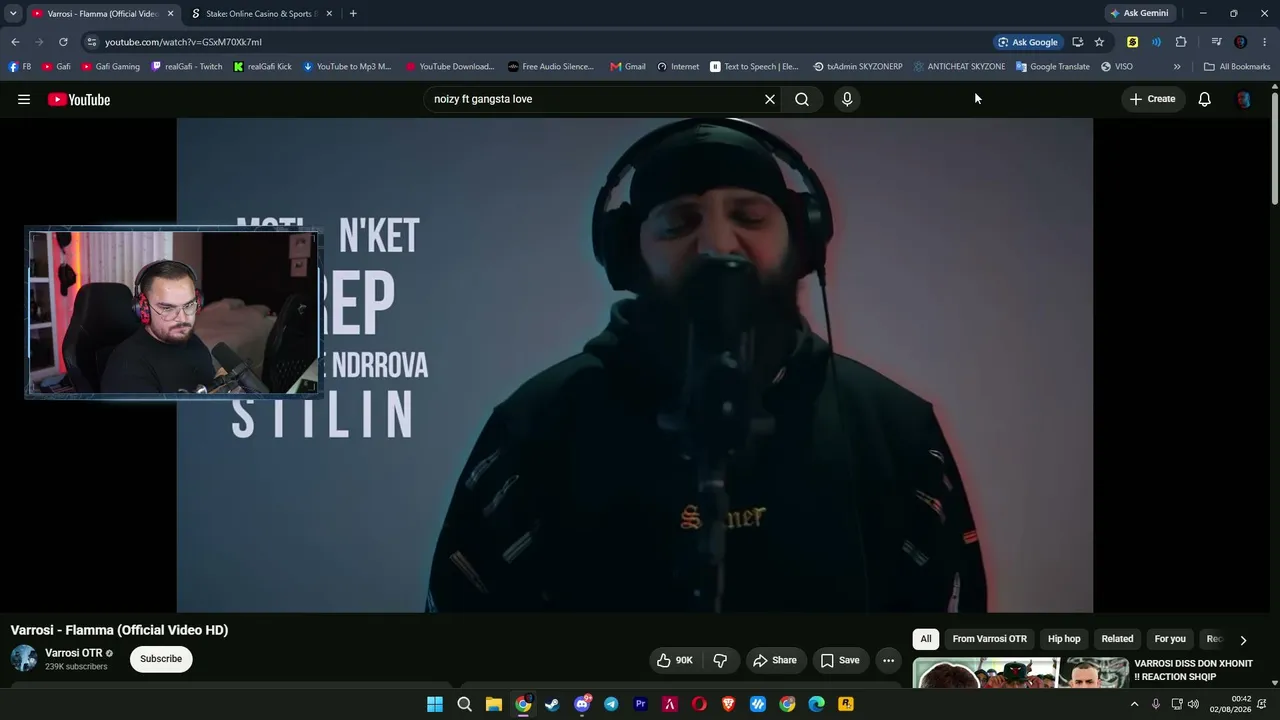Screen dimensions: 1280x720
Task: Pause the video by clicking the player
Action: coord(635,365)
